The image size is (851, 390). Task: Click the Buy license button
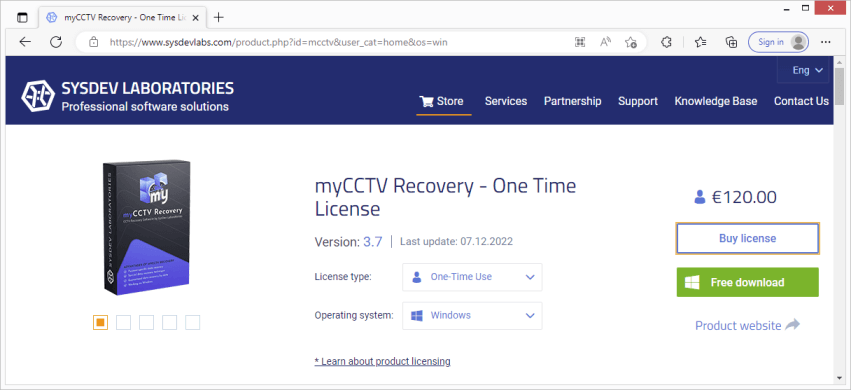(747, 238)
